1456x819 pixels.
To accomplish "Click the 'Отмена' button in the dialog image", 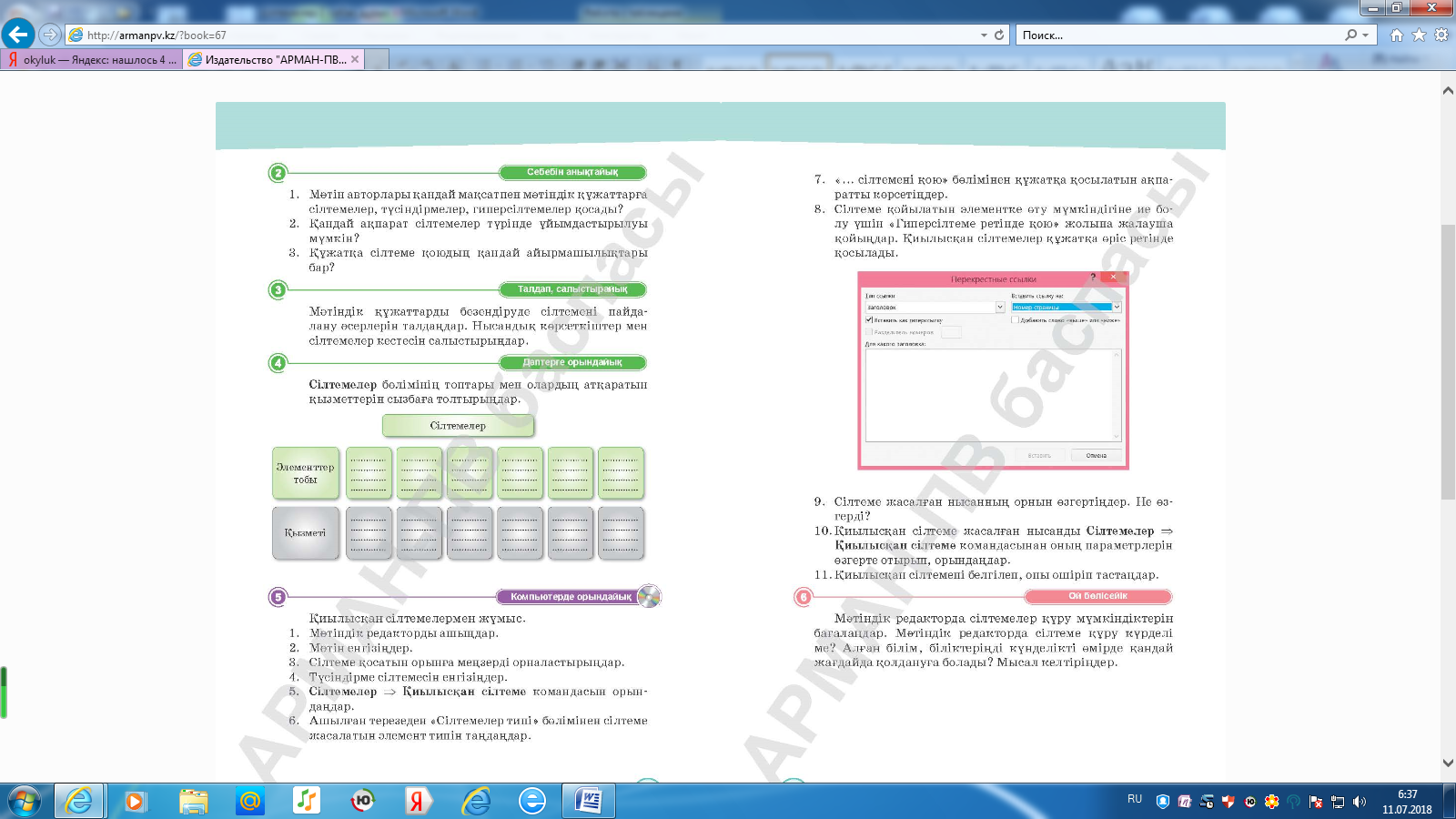I will click(1096, 455).
